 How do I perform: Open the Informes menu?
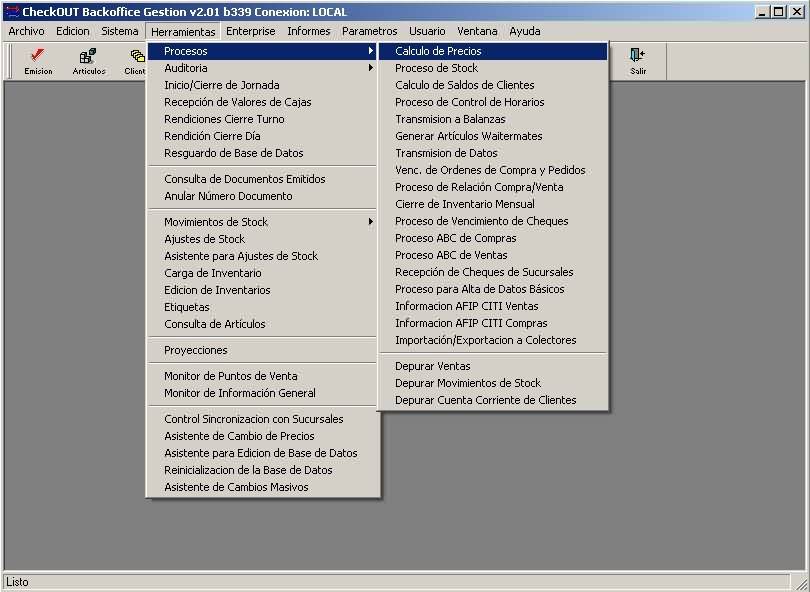308,31
